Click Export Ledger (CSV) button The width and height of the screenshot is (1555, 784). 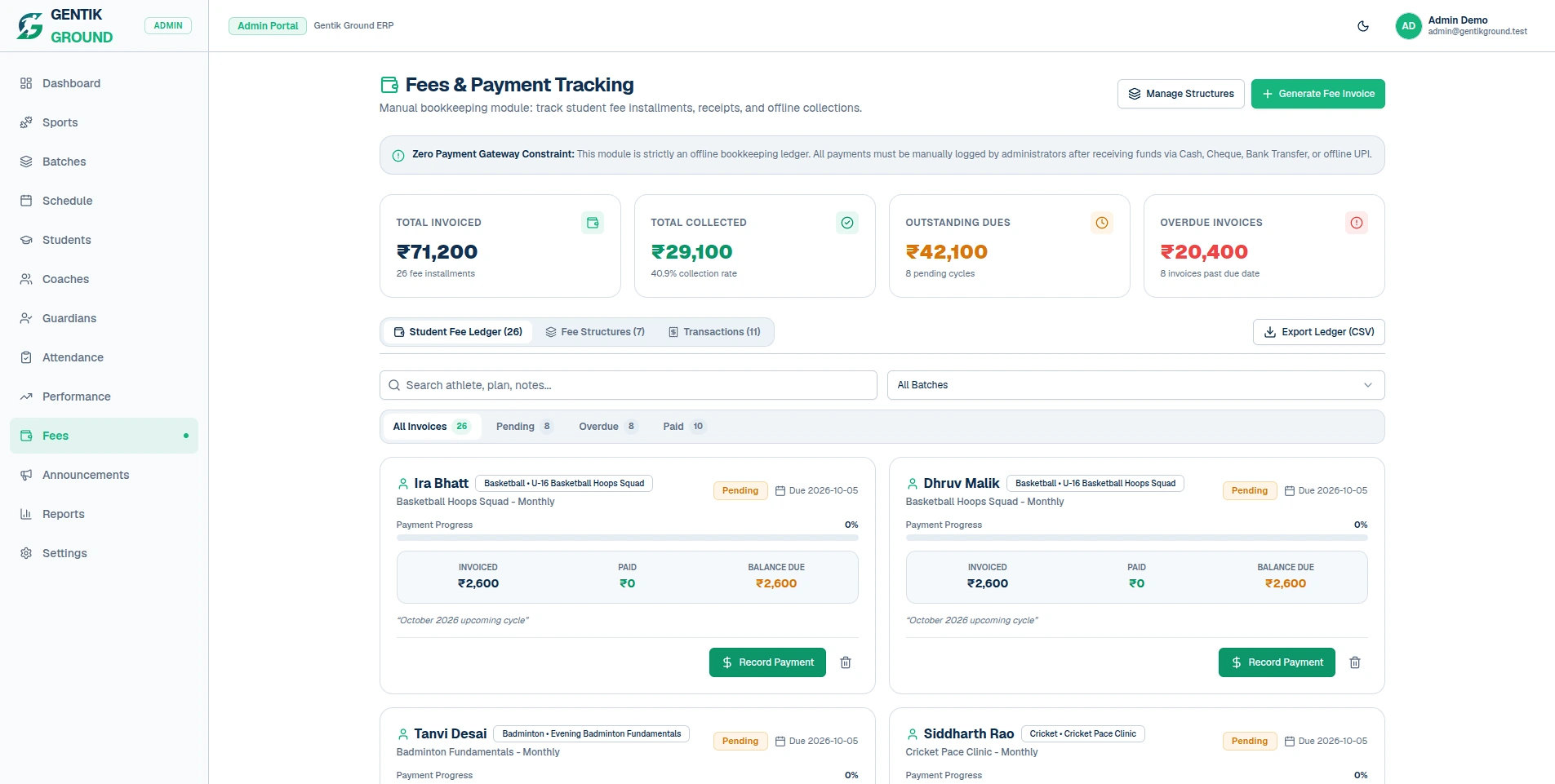1318,332
